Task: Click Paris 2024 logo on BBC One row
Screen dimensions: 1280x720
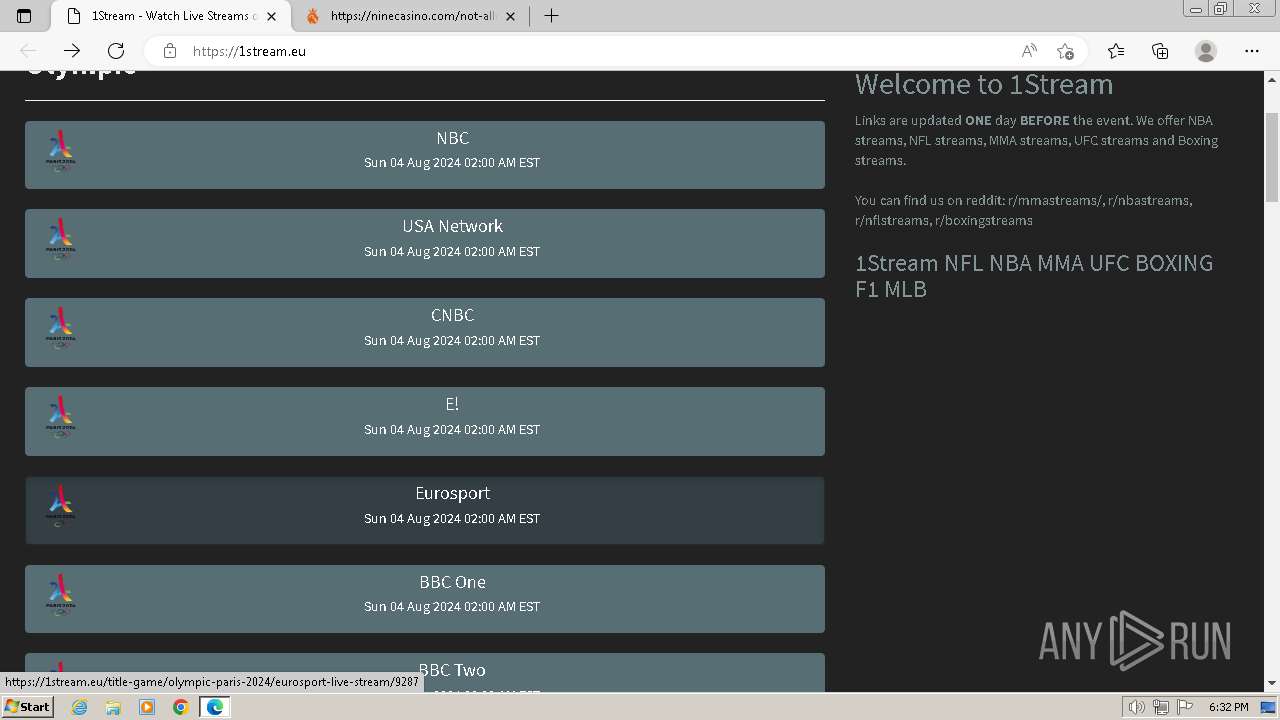Action: pos(60,595)
